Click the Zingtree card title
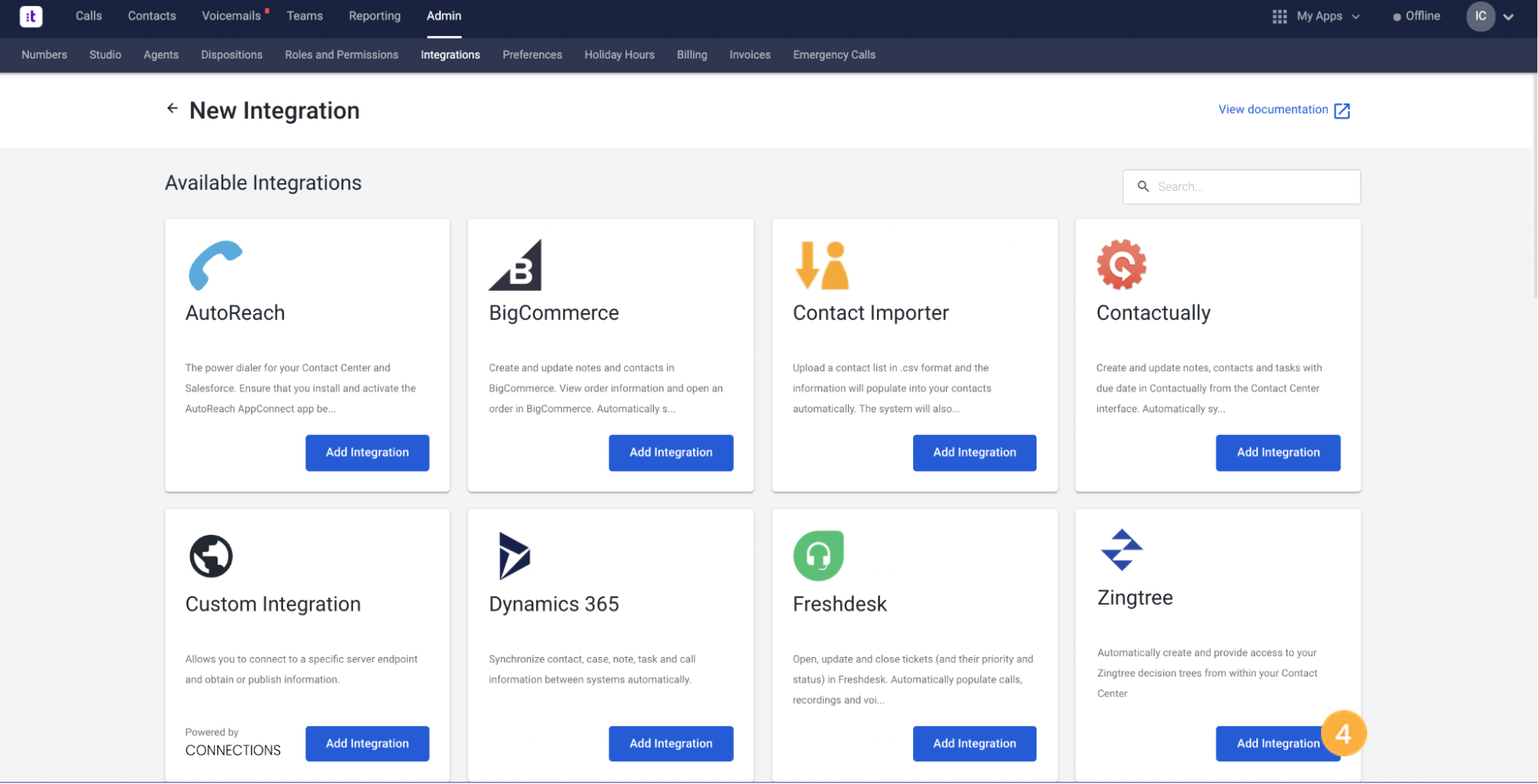The height and width of the screenshot is (784, 1538). (x=1135, y=598)
